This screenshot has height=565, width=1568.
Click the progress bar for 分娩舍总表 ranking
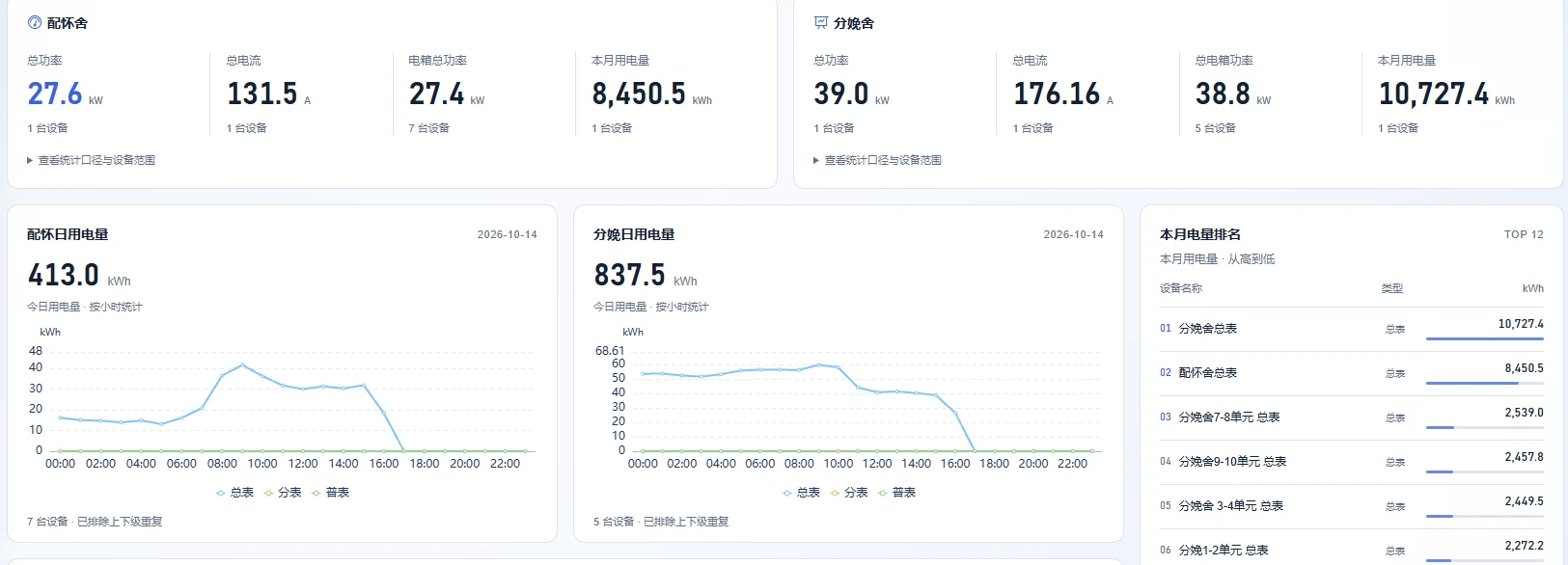click(x=1485, y=338)
